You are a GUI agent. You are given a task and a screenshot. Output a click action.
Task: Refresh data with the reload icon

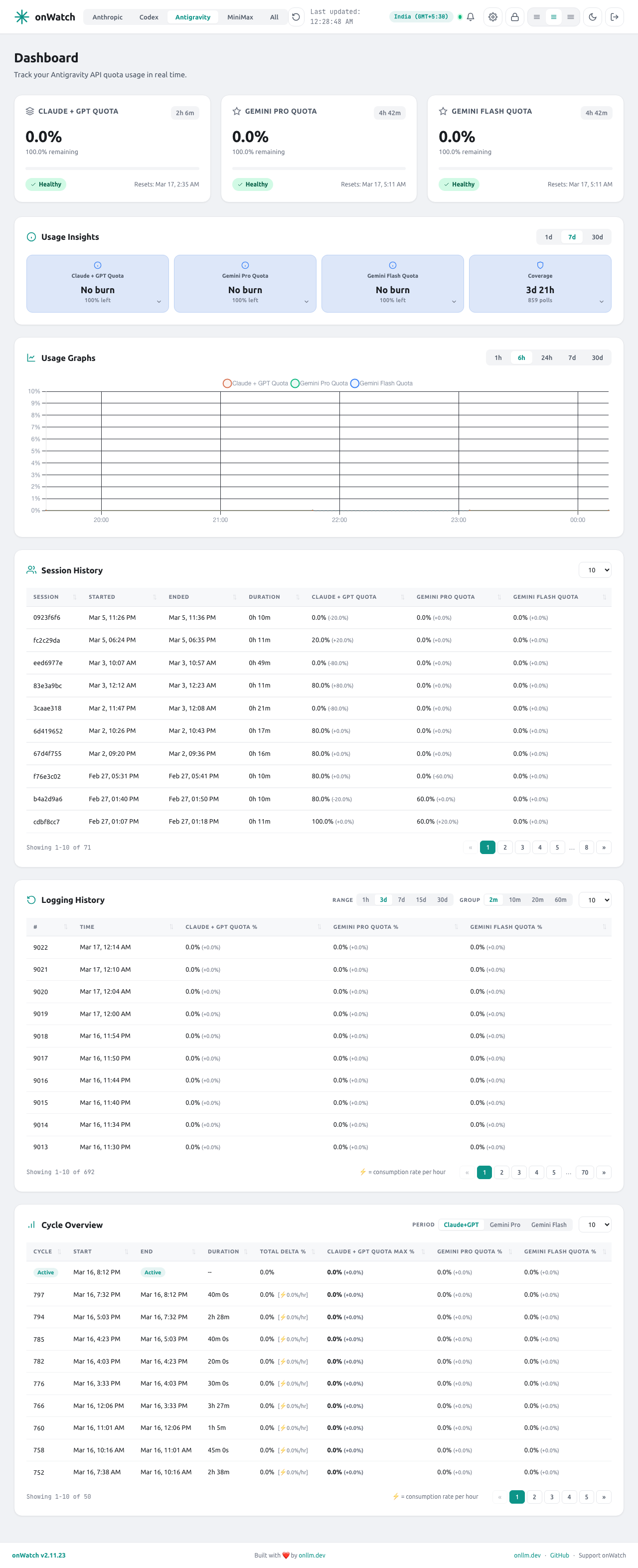coord(296,17)
